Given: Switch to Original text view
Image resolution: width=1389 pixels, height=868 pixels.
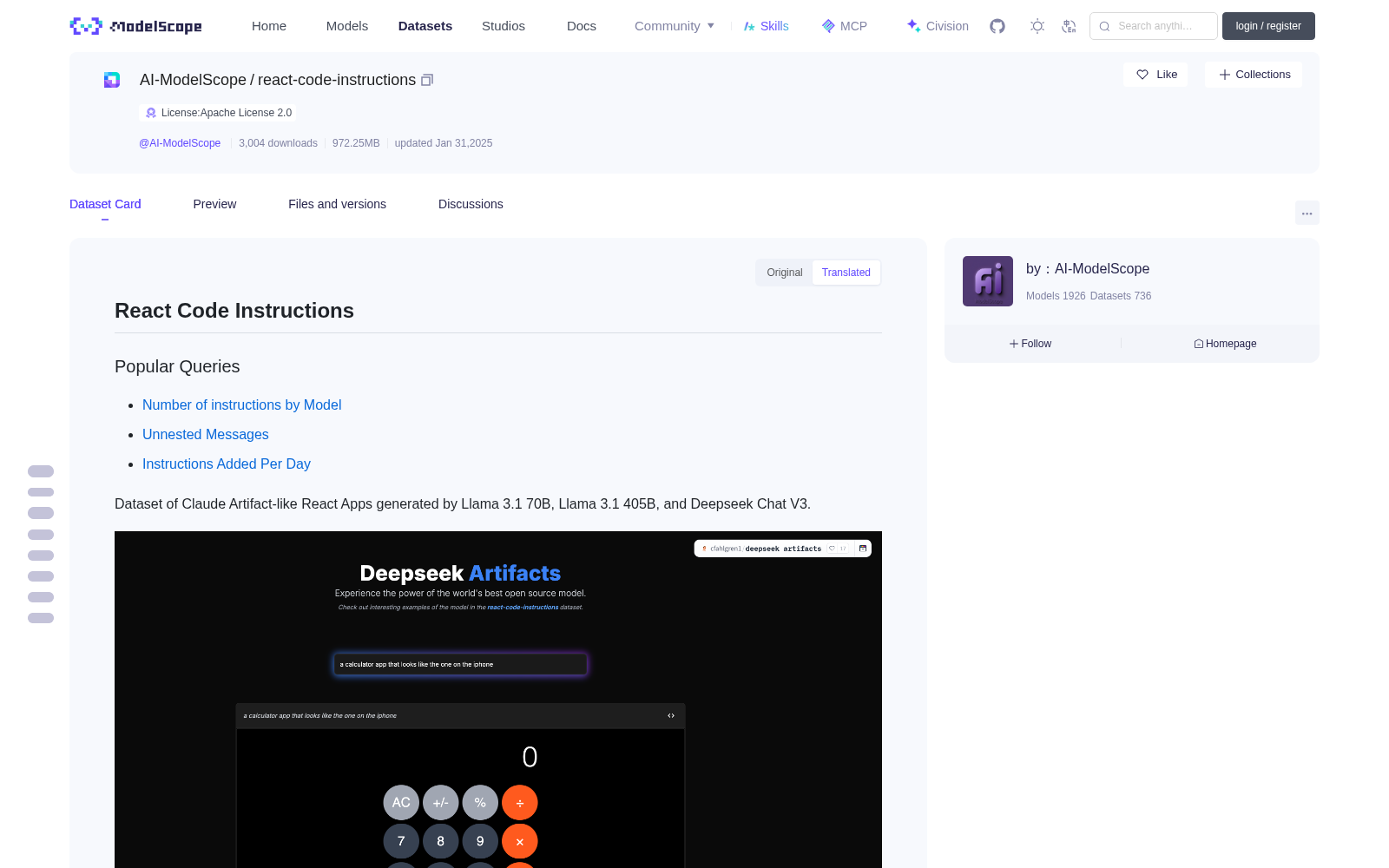Looking at the screenshot, I should tap(785, 273).
